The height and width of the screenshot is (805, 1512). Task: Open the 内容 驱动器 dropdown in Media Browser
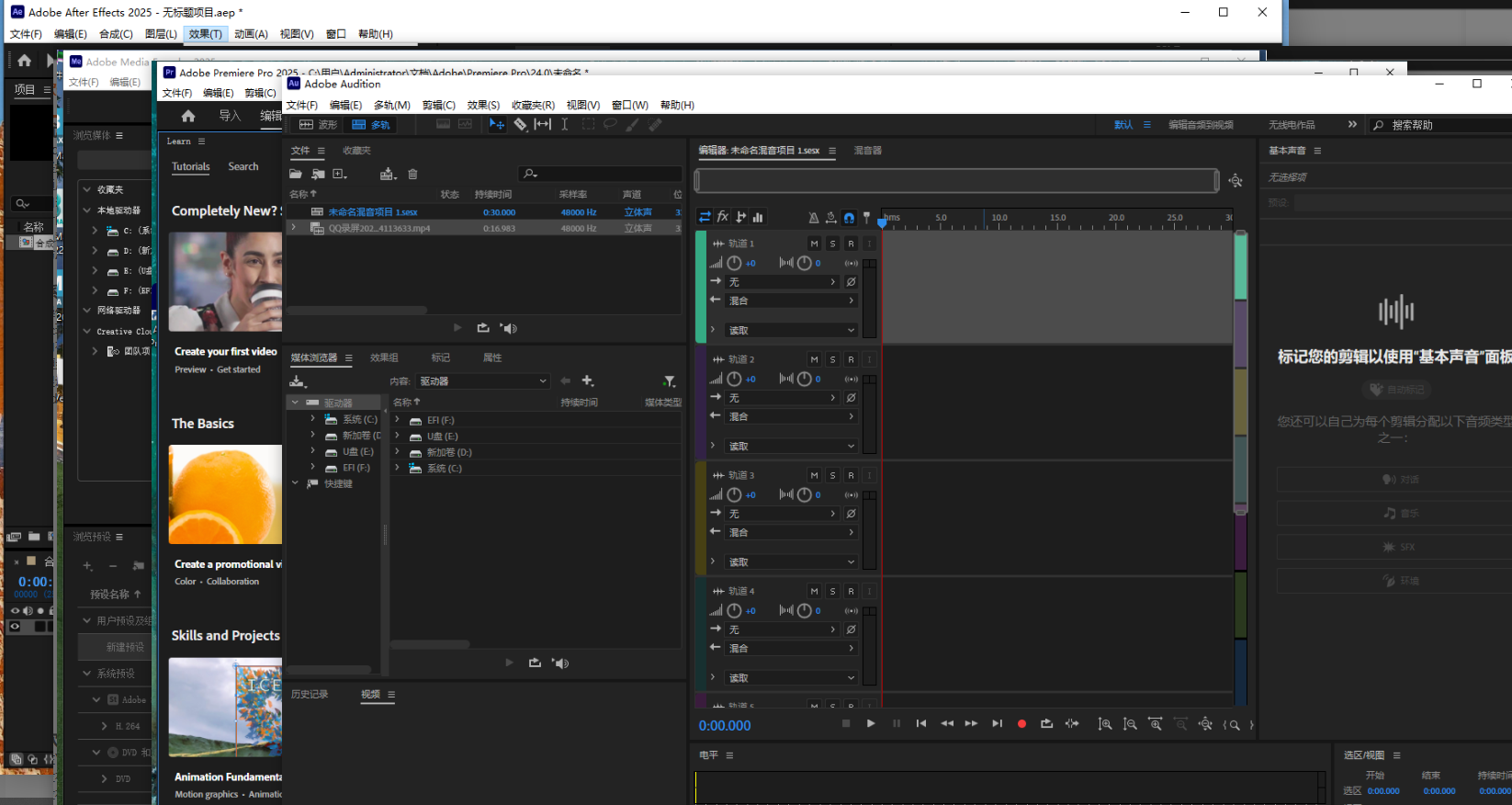tap(483, 380)
